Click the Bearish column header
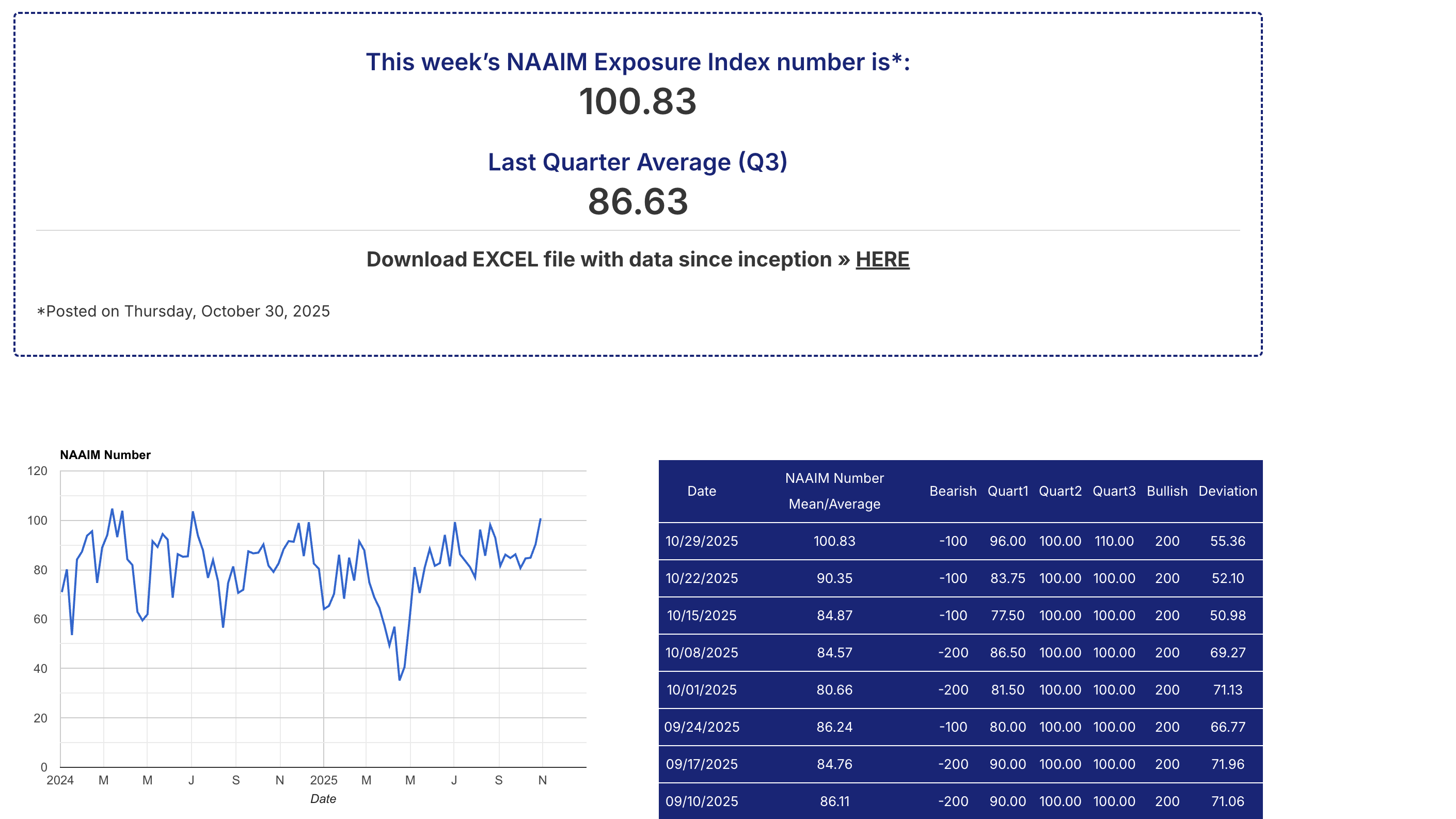 (x=953, y=491)
